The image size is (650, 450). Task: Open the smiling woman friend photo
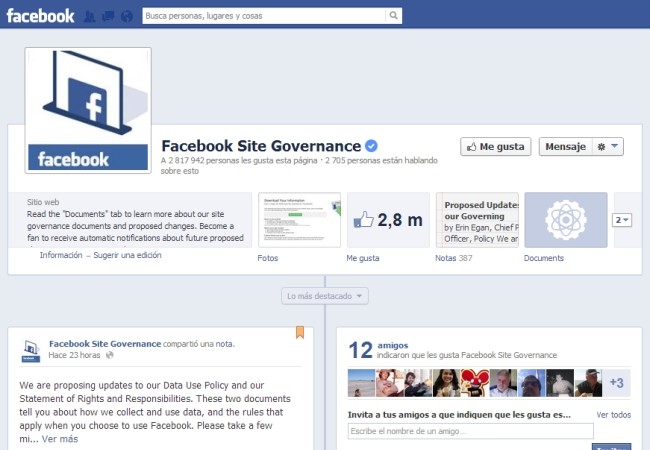[446, 383]
